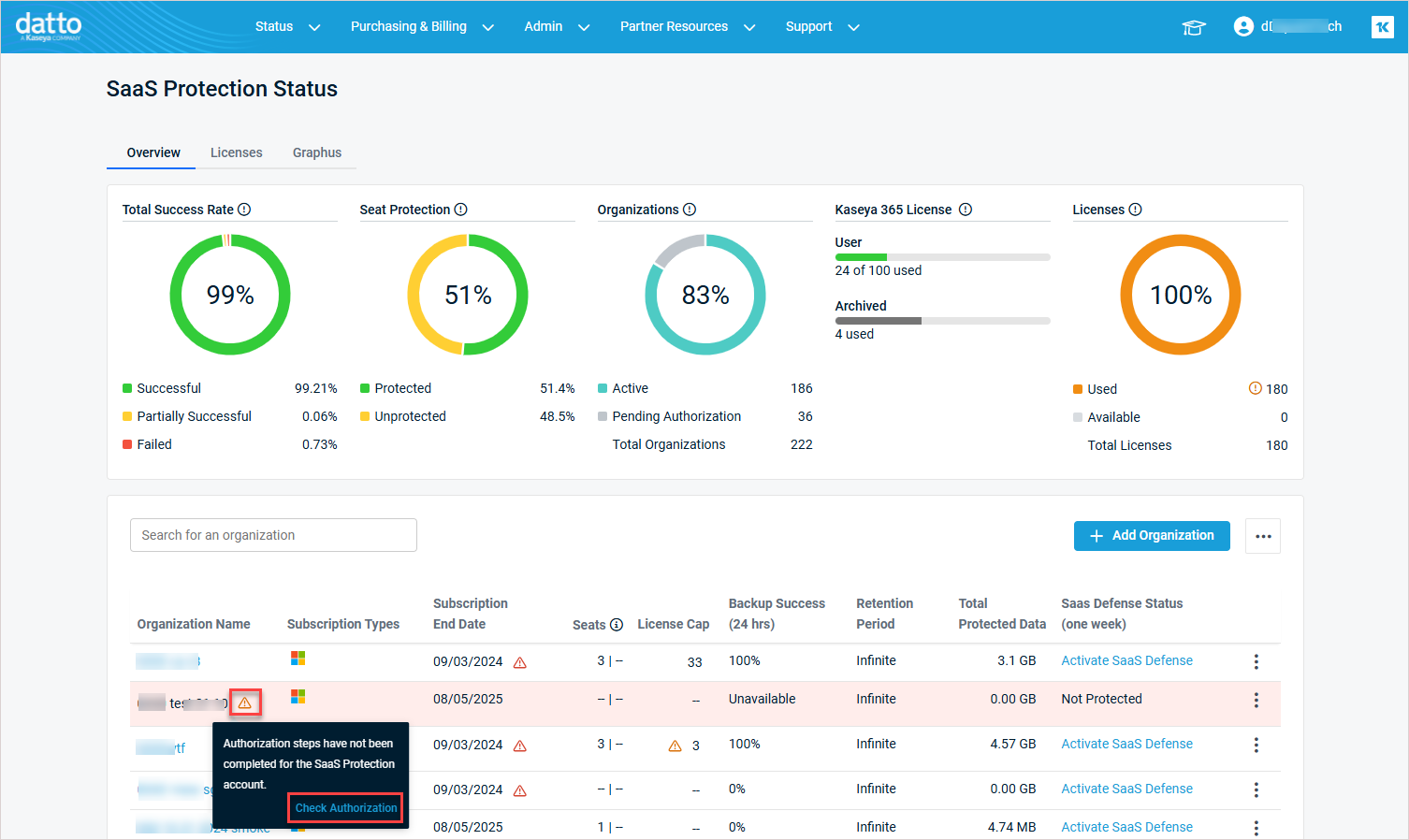Open the graduation cap training icon
Screen dimensions: 1409x840
1194,27
